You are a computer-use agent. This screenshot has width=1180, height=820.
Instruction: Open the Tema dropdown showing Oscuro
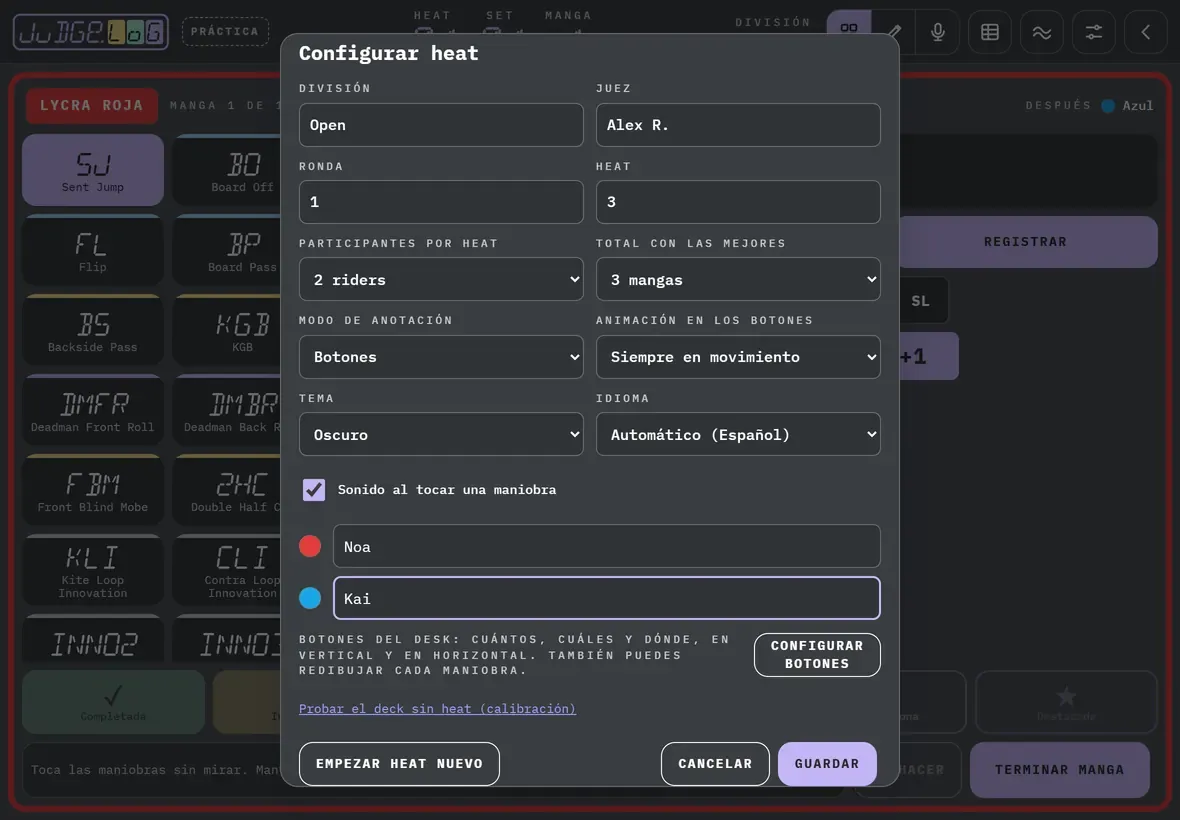441,434
